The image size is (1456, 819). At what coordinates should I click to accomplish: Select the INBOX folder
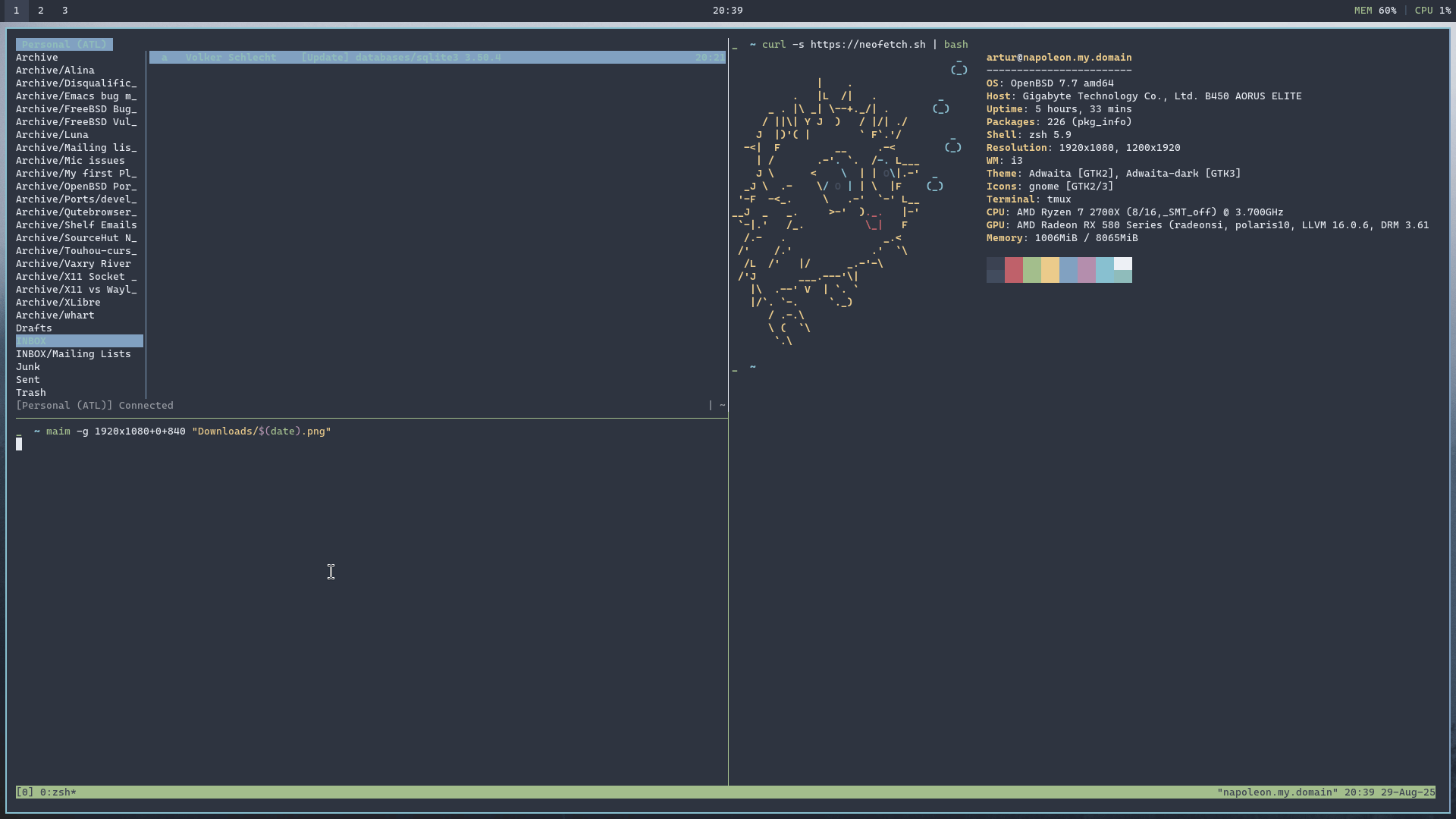(32, 341)
